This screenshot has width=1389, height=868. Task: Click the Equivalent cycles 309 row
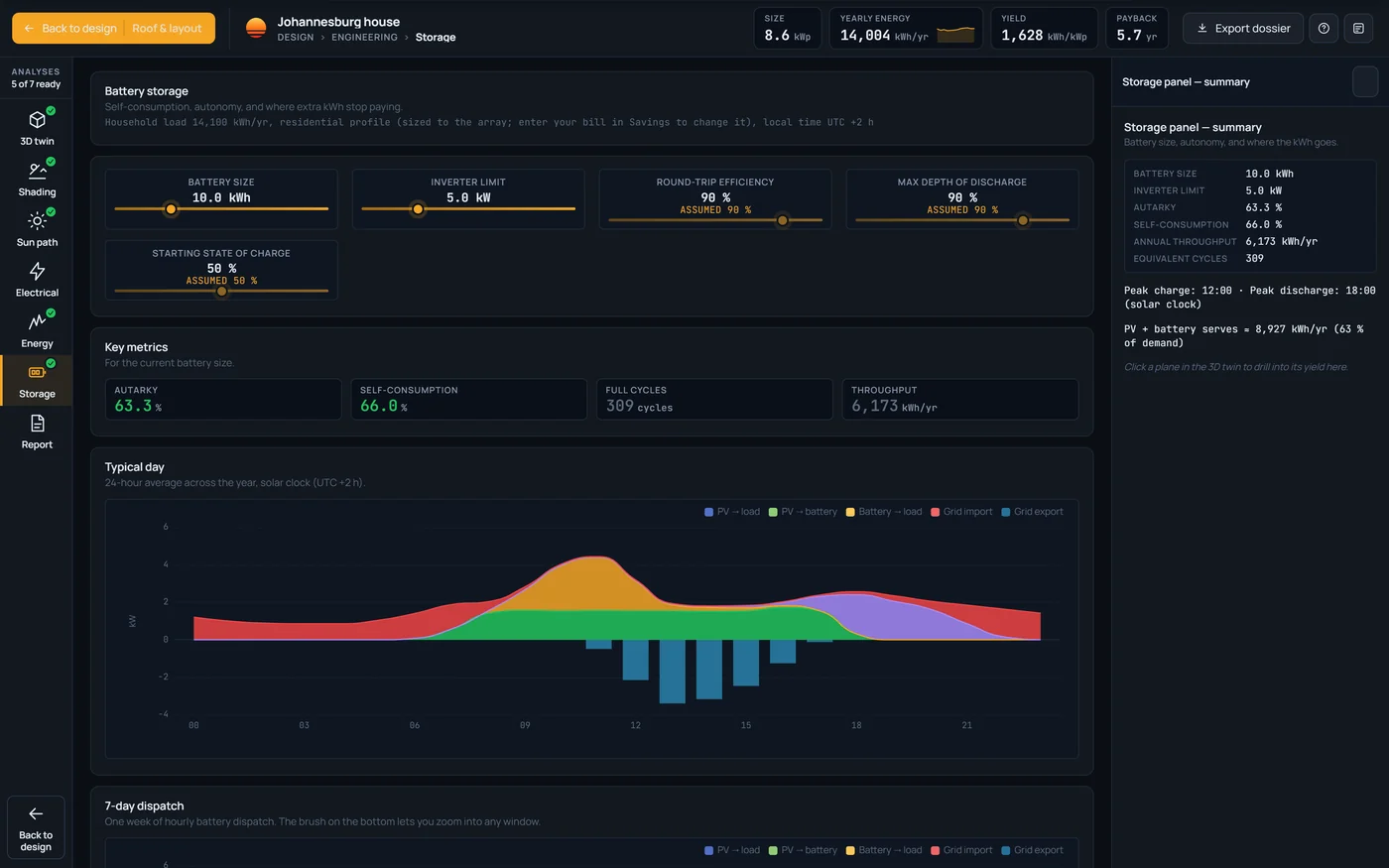[1249, 258]
